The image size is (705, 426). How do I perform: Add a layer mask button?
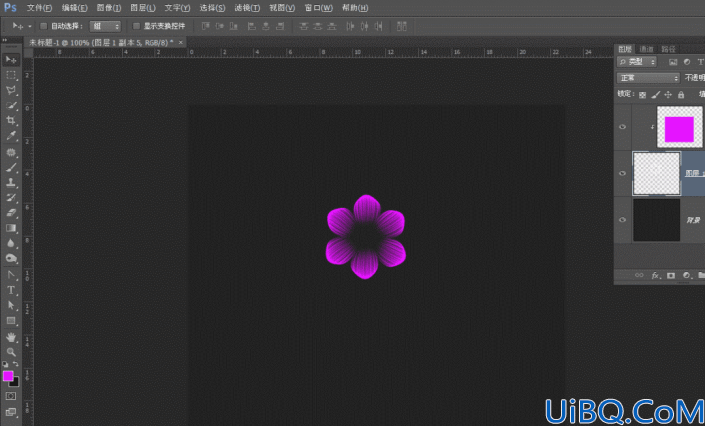tap(671, 275)
